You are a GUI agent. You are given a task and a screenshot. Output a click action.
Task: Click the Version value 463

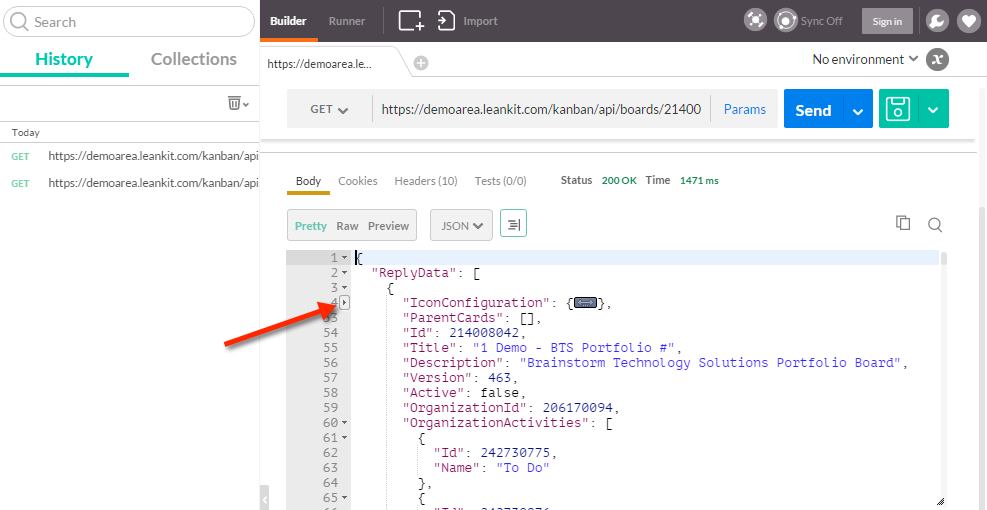[x=500, y=378]
